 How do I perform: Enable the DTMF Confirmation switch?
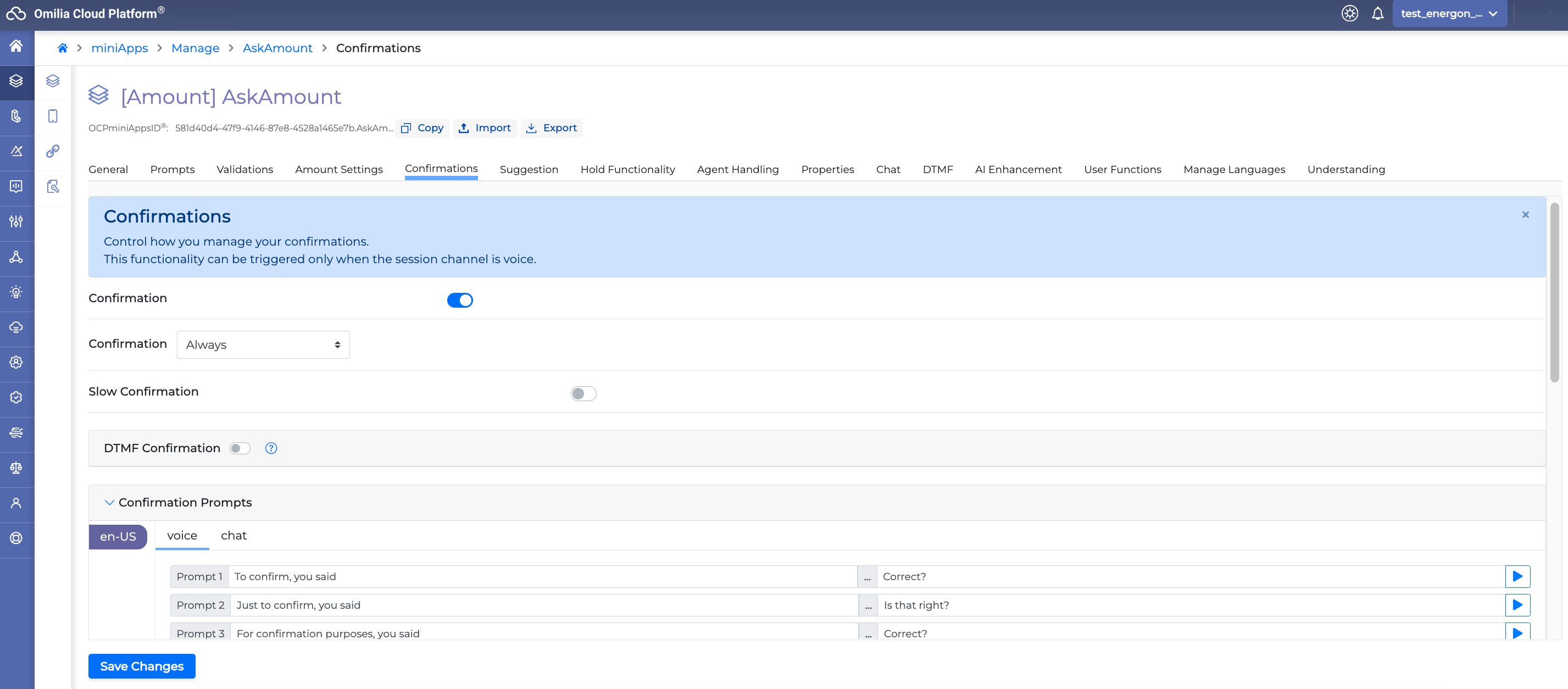tap(240, 448)
